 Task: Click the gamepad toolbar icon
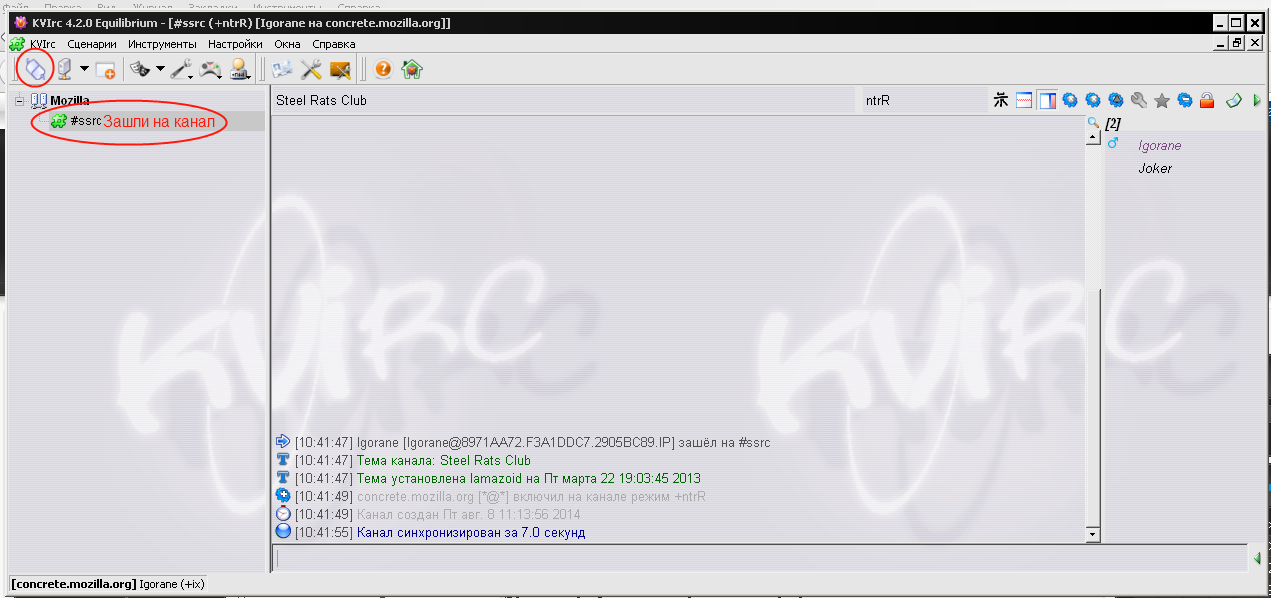pyautogui.click(x=211, y=69)
